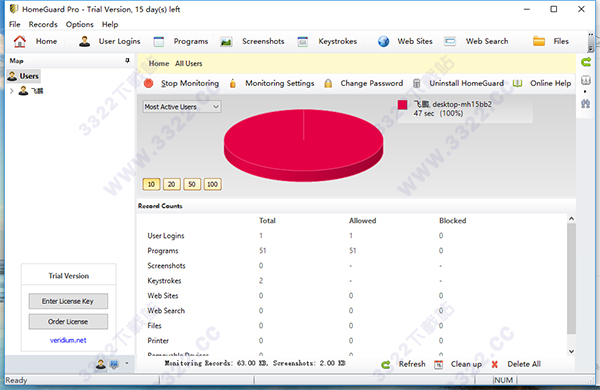Click Record Counts scrollbar up arrow
This screenshot has width=600, height=390.
click(x=571, y=219)
